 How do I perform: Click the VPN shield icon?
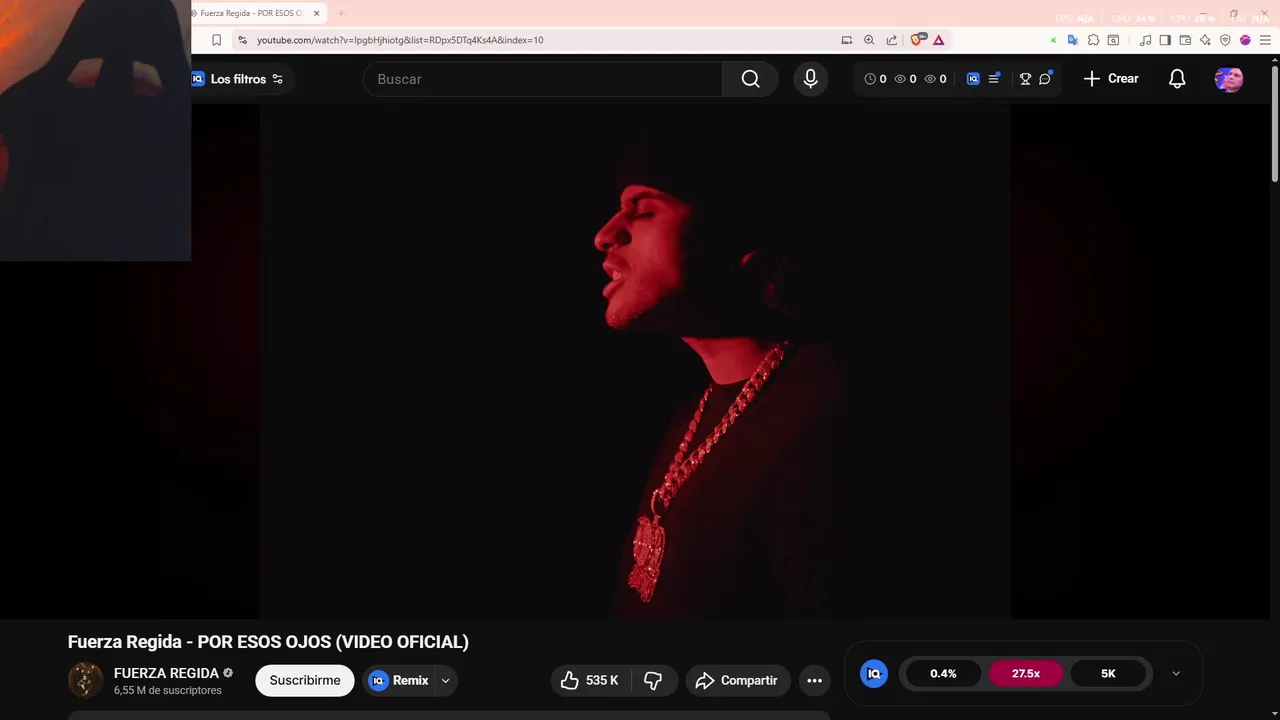tap(1225, 40)
